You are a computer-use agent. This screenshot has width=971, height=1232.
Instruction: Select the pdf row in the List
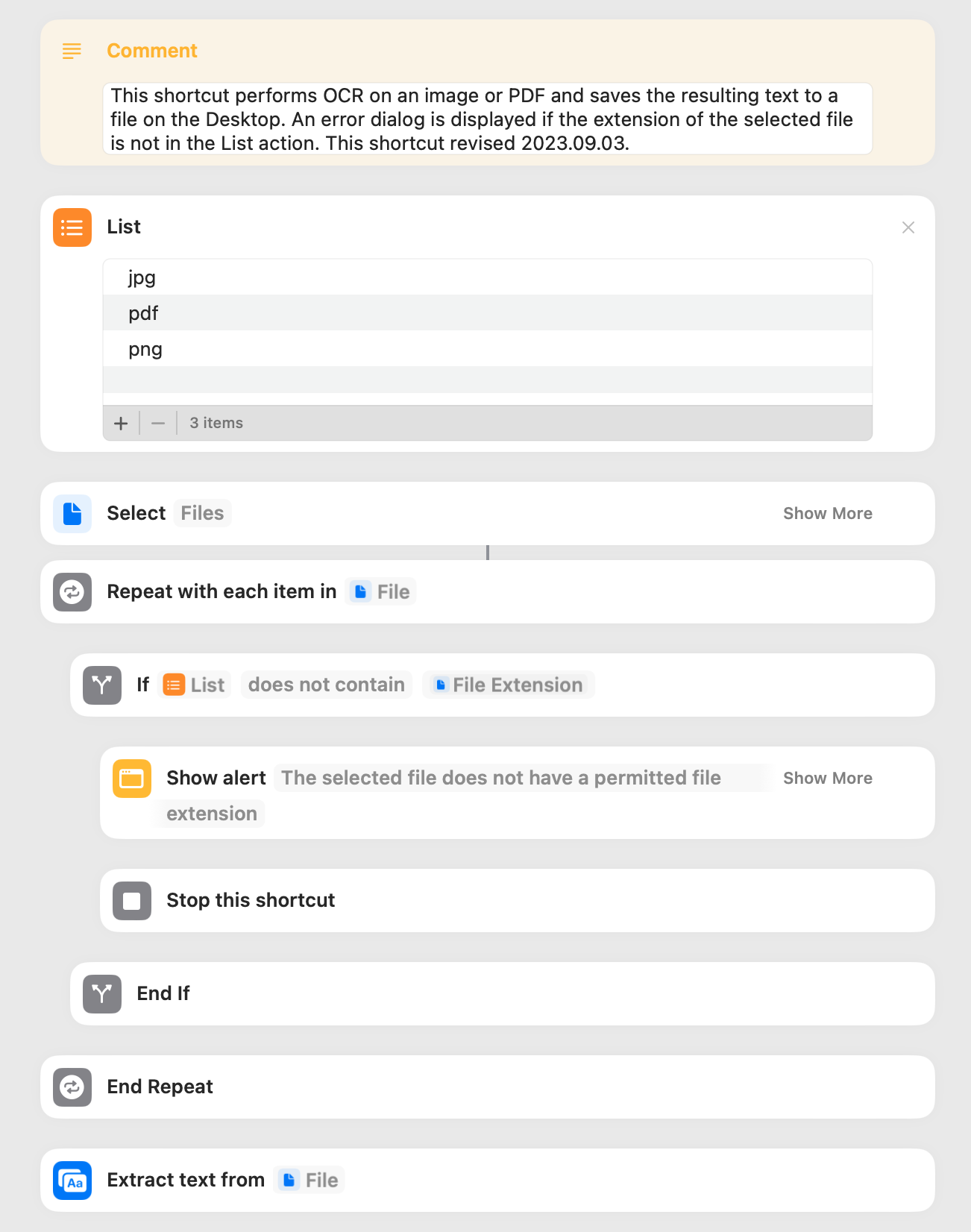pyautogui.click(x=488, y=313)
